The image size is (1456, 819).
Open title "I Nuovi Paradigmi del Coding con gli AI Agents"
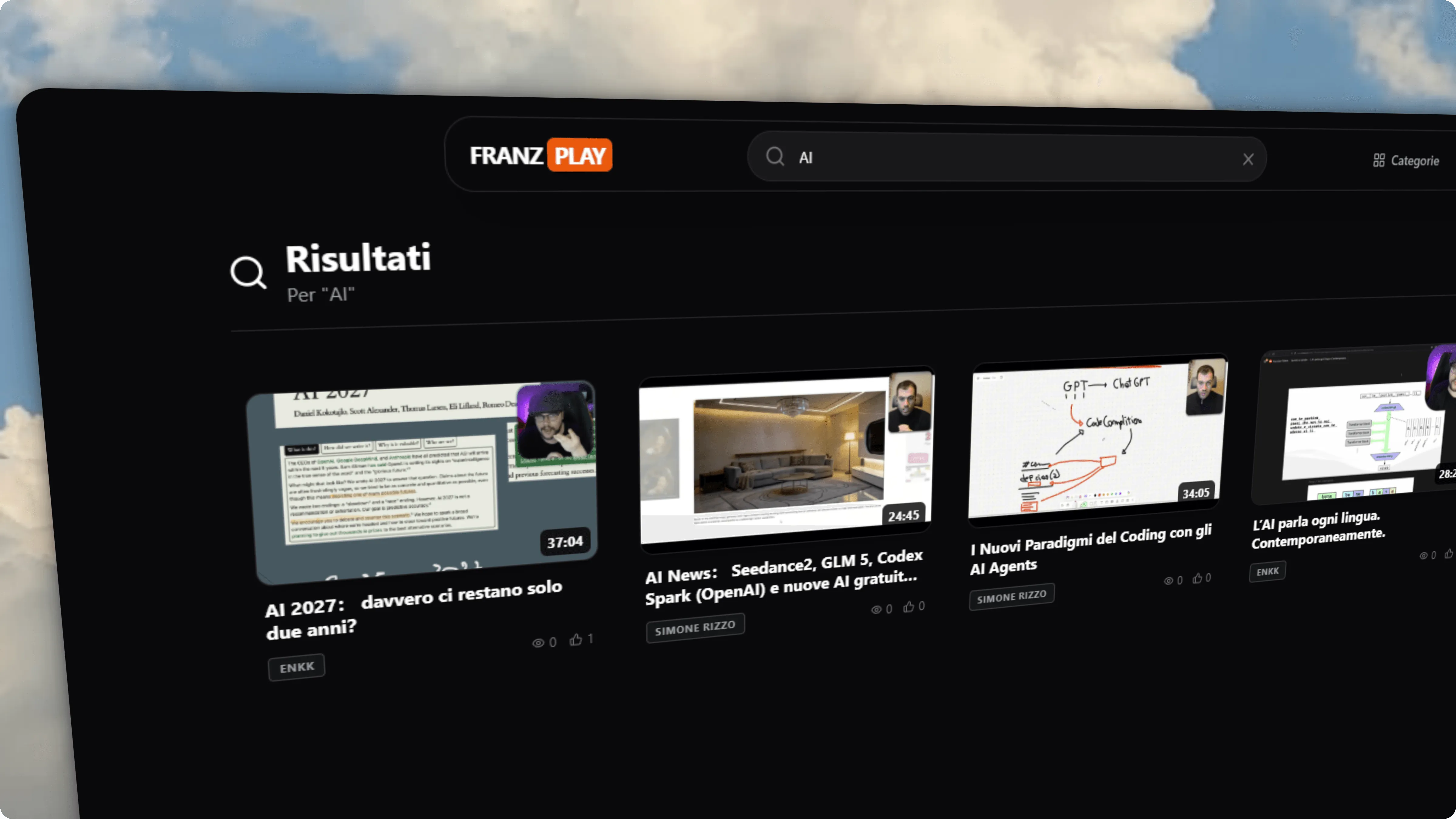pyautogui.click(x=1090, y=549)
